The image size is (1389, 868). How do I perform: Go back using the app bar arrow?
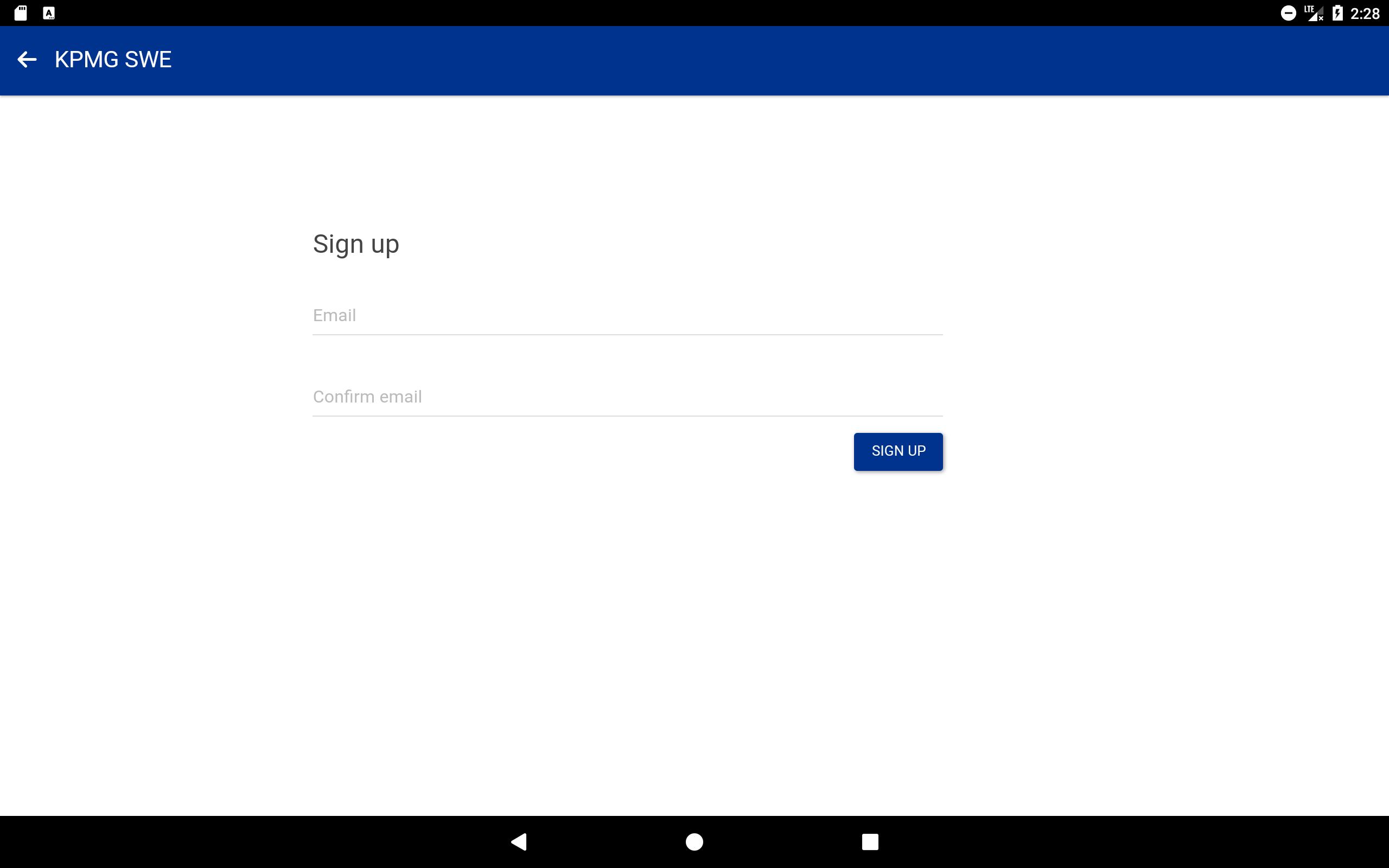point(27,59)
